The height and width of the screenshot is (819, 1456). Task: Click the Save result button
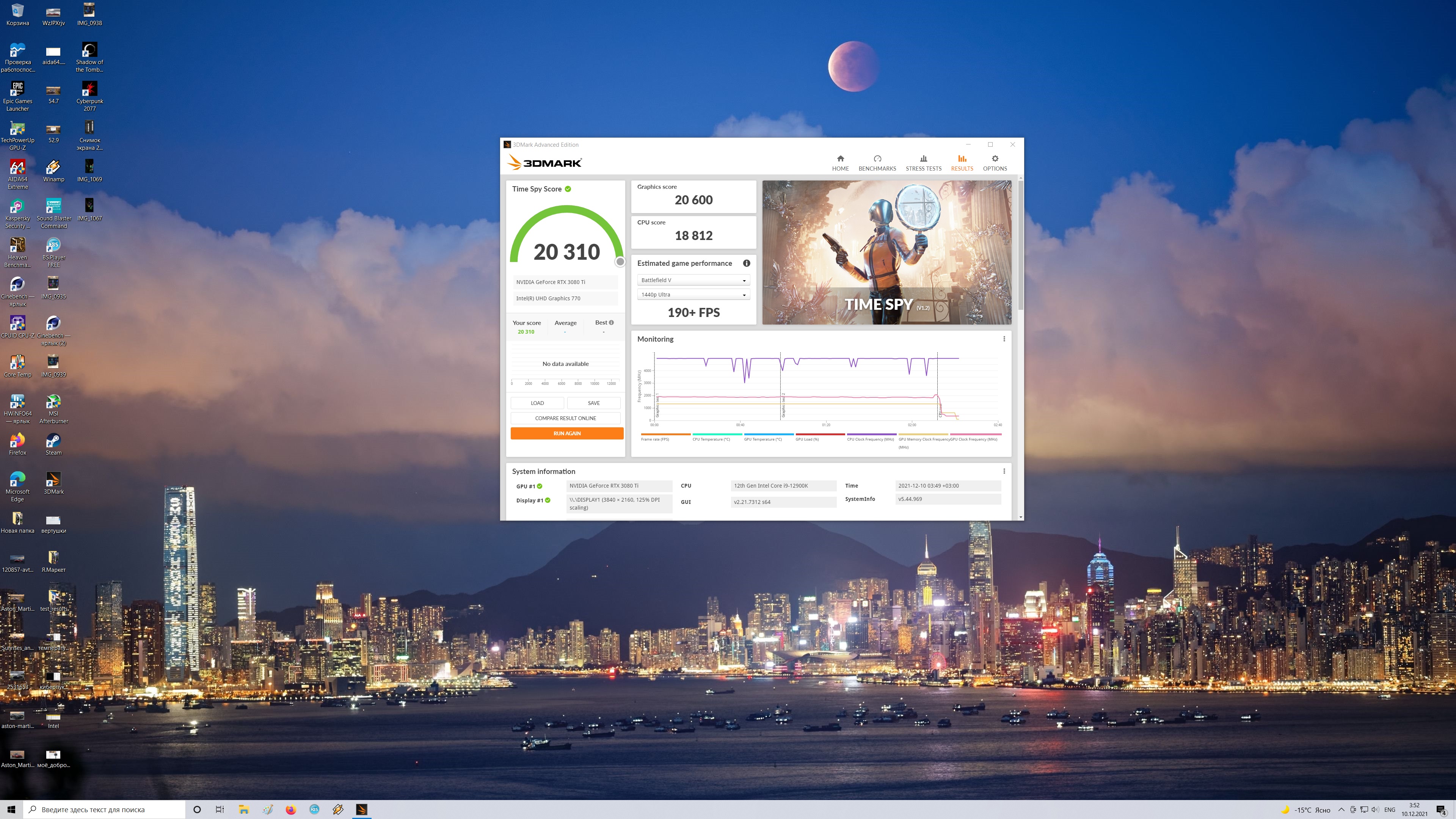(593, 403)
